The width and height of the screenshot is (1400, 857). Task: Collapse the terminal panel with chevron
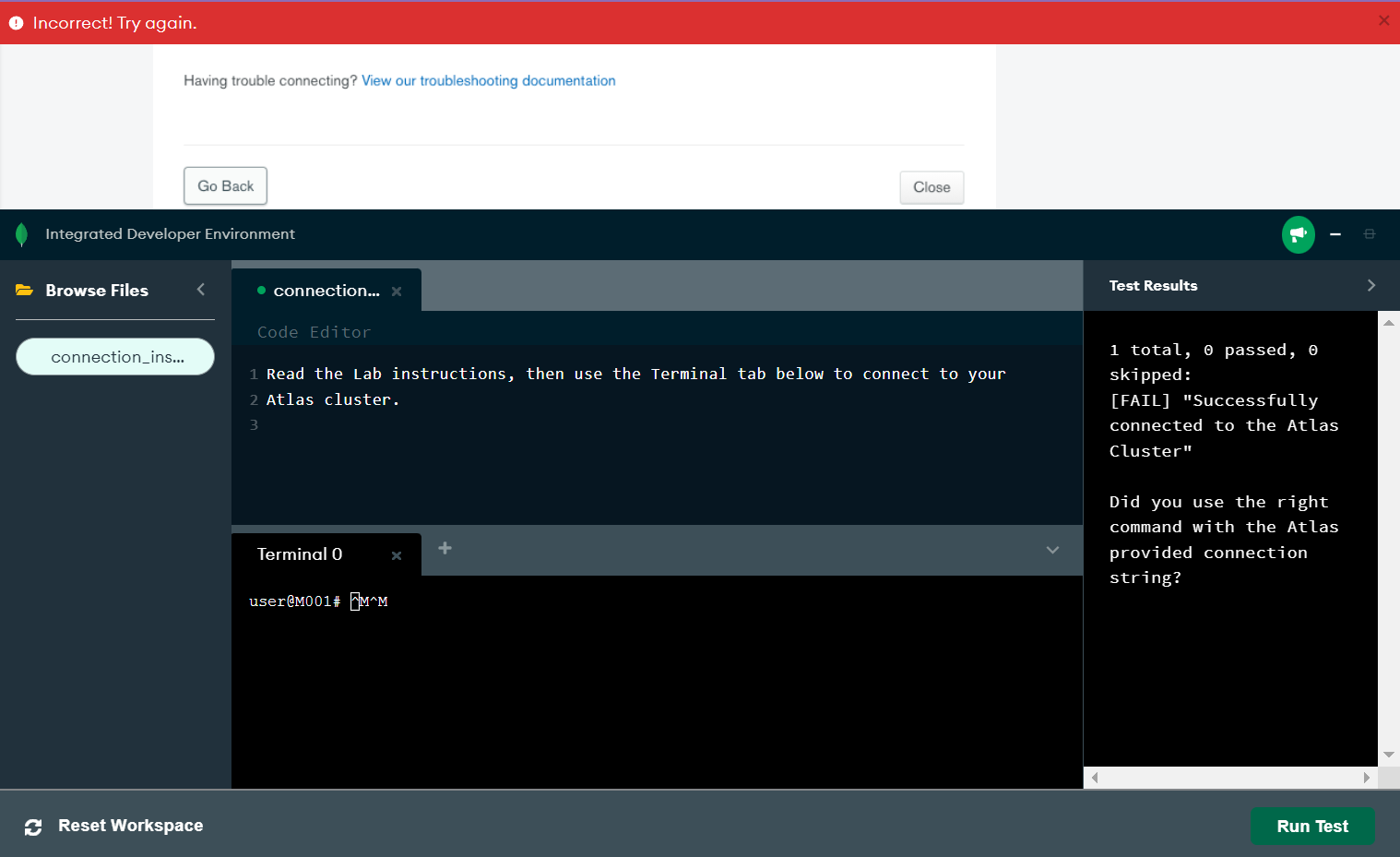click(1052, 550)
